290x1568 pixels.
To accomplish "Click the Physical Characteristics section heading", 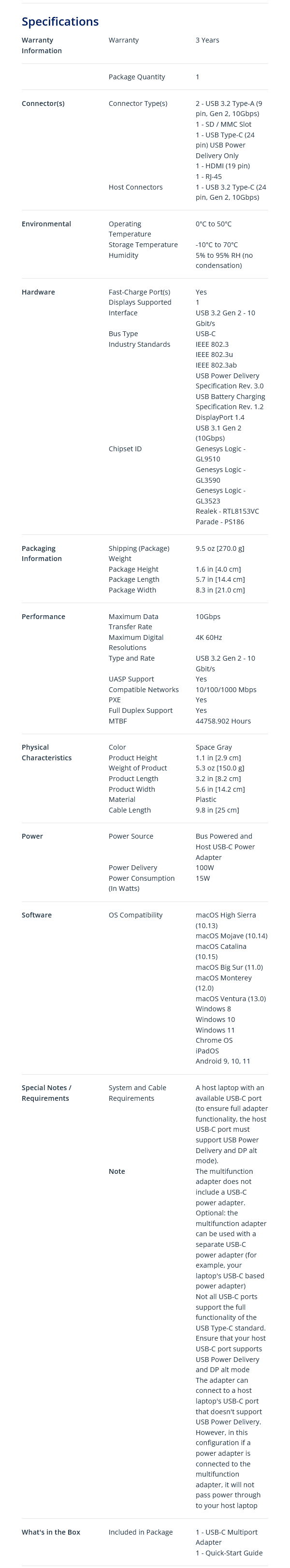I will click(x=46, y=753).
